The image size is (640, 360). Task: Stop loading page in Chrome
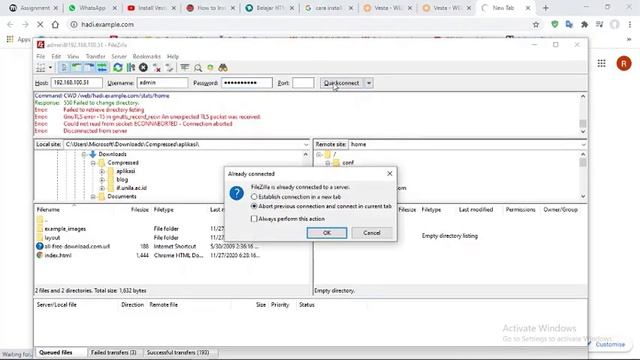[40, 24]
